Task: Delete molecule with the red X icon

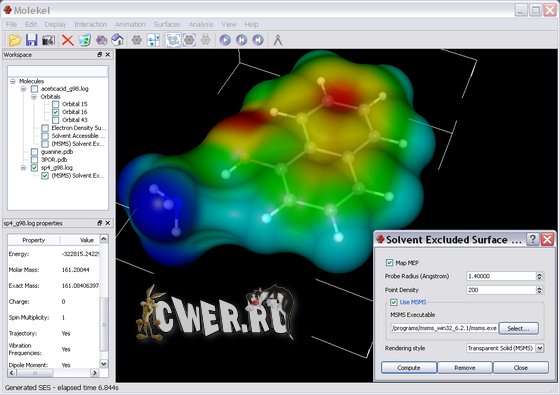Action: coord(68,40)
